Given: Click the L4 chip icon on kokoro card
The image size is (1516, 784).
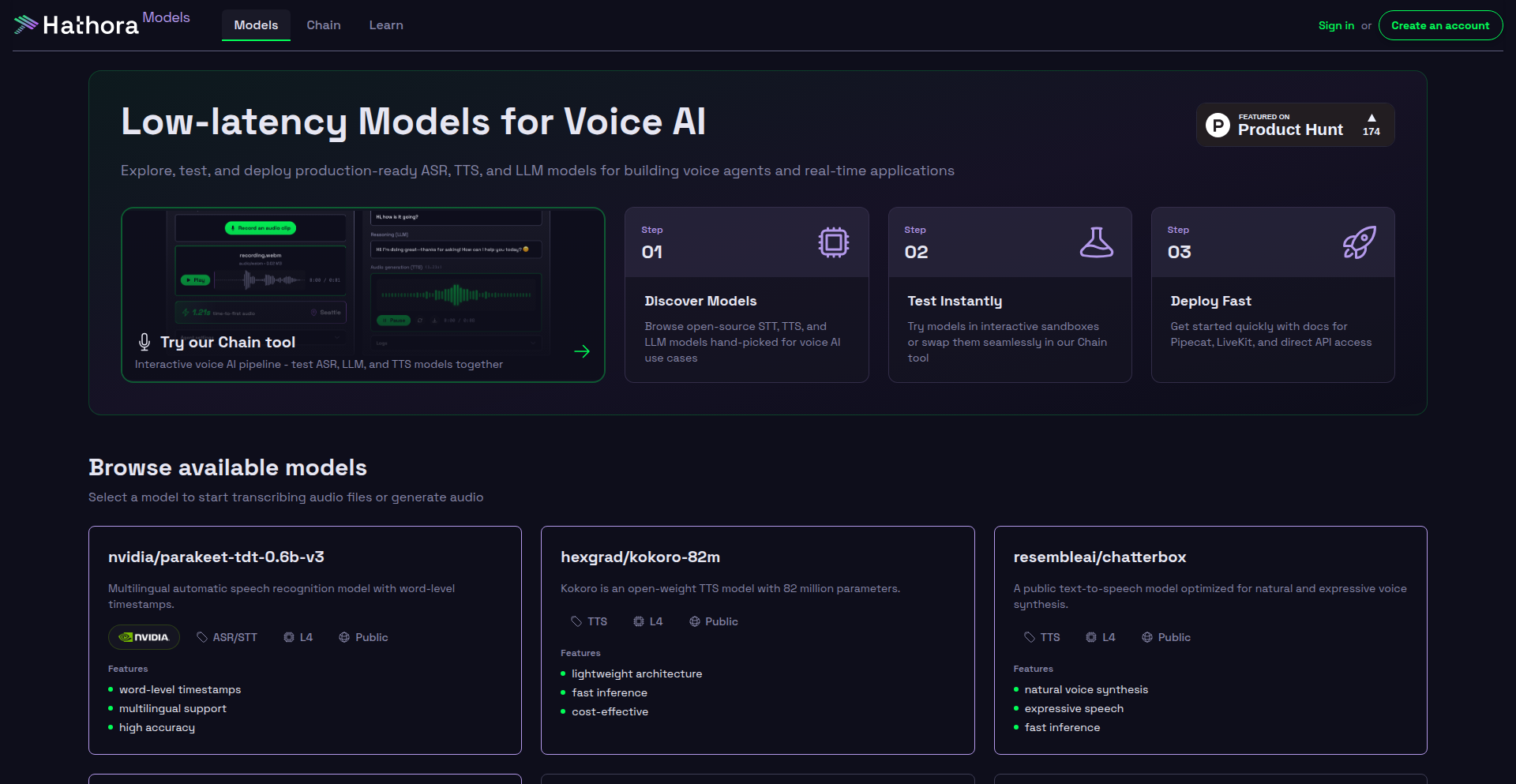Looking at the screenshot, I should 639,621.
